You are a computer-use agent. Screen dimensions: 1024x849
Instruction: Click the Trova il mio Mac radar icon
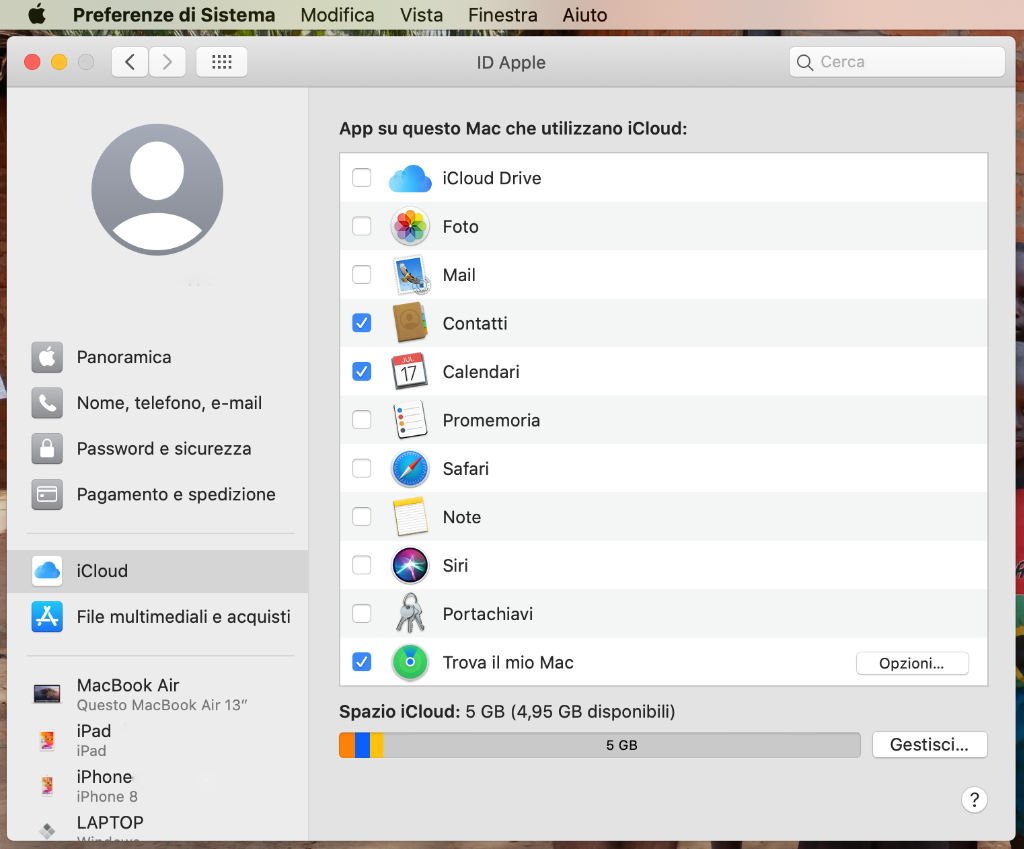(x=410, y=662)
